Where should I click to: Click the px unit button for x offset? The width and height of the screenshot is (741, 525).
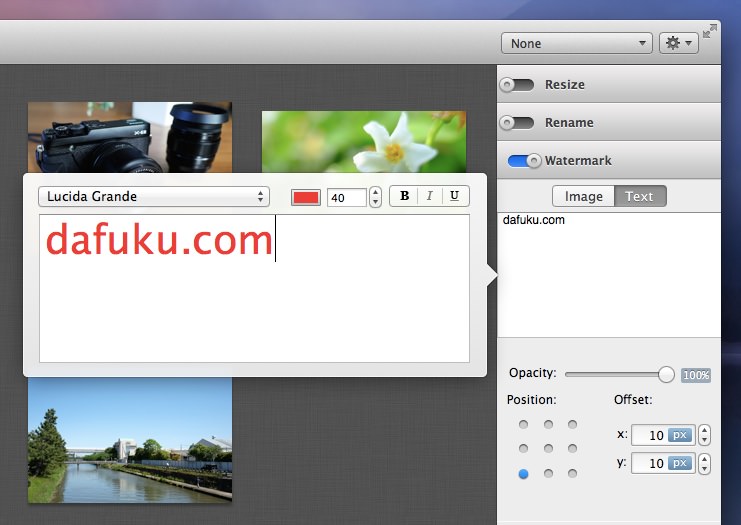point(680,435)
